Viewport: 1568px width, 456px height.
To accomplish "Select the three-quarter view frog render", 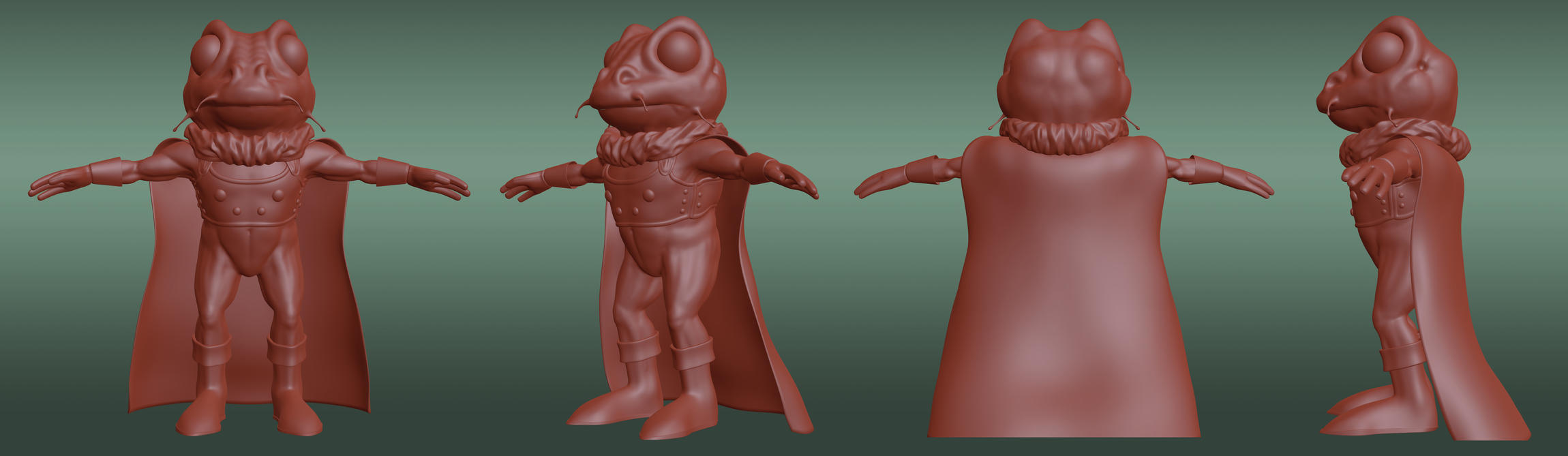I will [x=659, y=228].
